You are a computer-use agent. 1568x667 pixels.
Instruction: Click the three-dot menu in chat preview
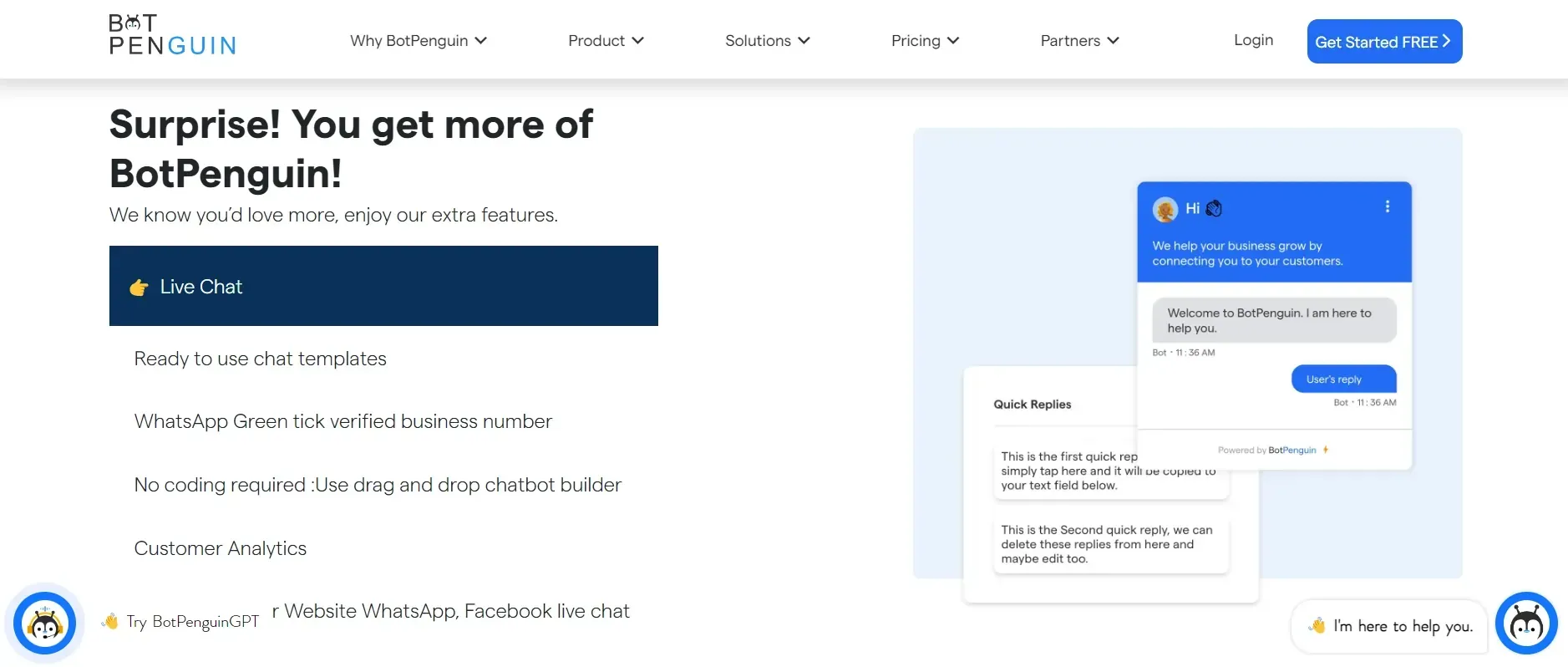point(1388,206)
